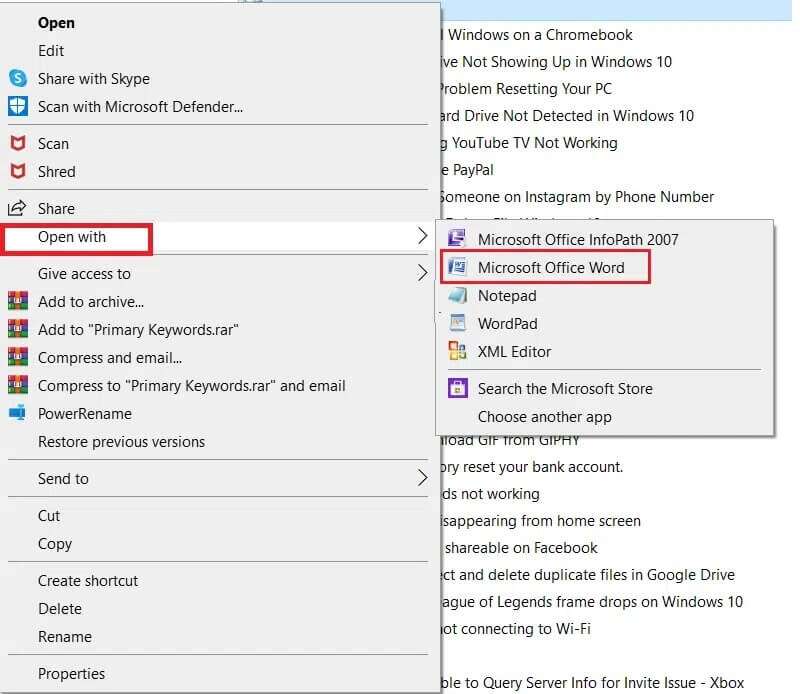Open with Microsoft Office Word
Screen dimensions: 800x694
(x=605, y=267)
